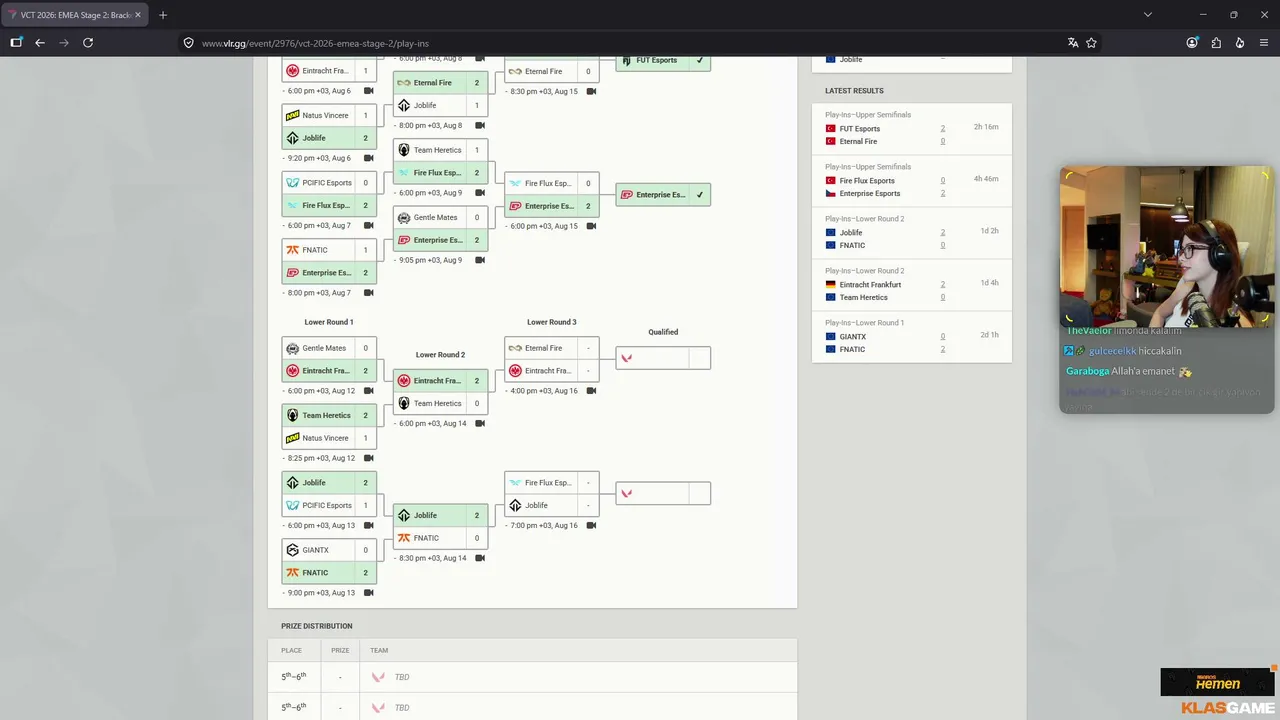Open the shield site-protection icon in address bar
1280x720 pixels.
(x=188, y=43)
